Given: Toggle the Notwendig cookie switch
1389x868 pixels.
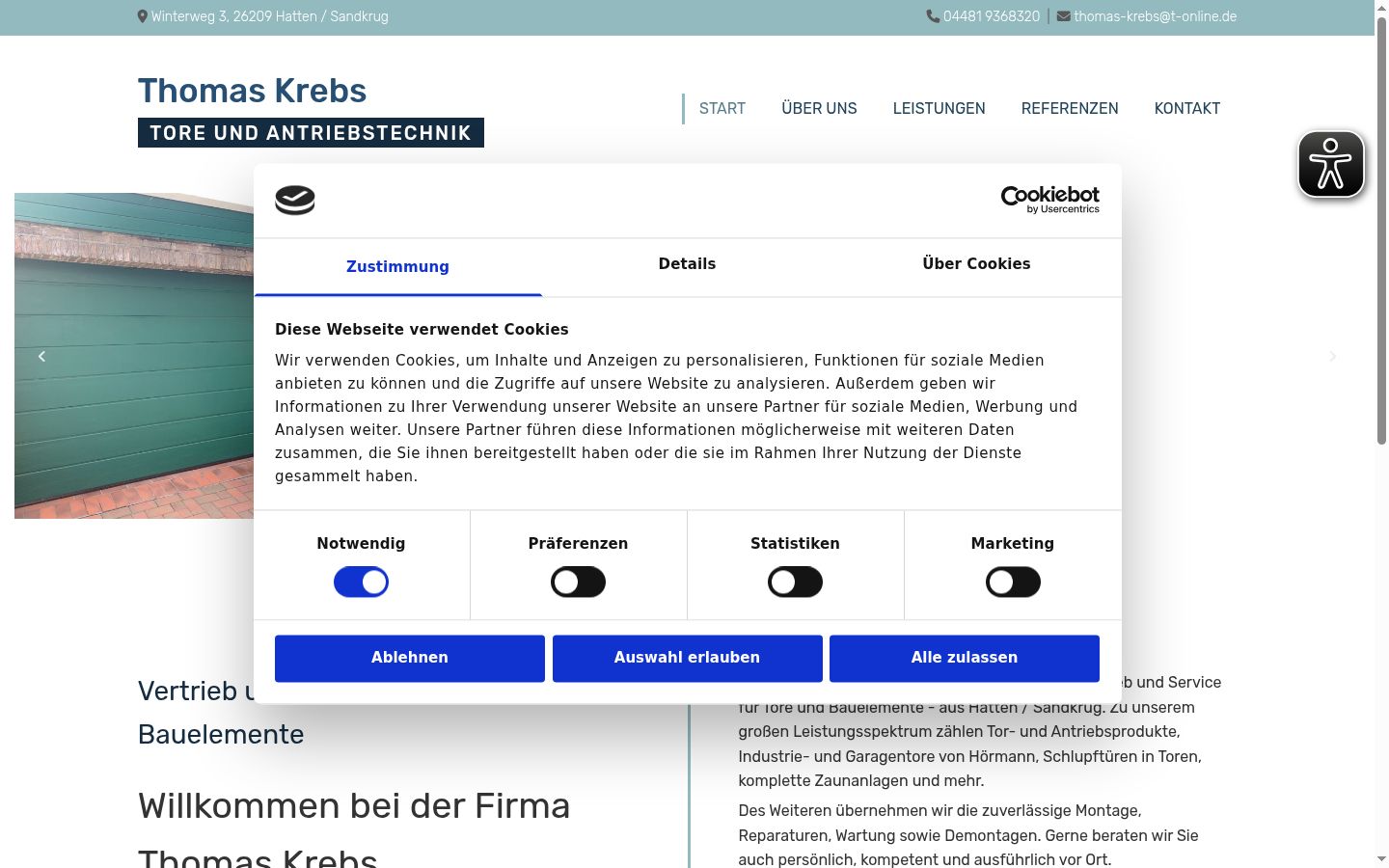Looking at the screenshot, I should [x=361, y=582].
